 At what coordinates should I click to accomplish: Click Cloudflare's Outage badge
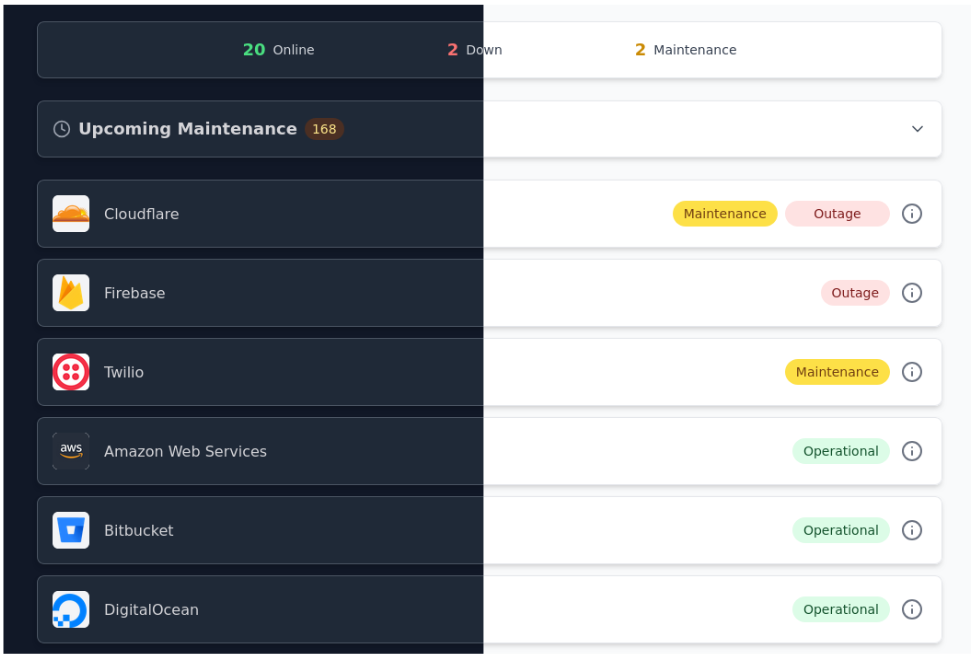[x=837, y=213]
